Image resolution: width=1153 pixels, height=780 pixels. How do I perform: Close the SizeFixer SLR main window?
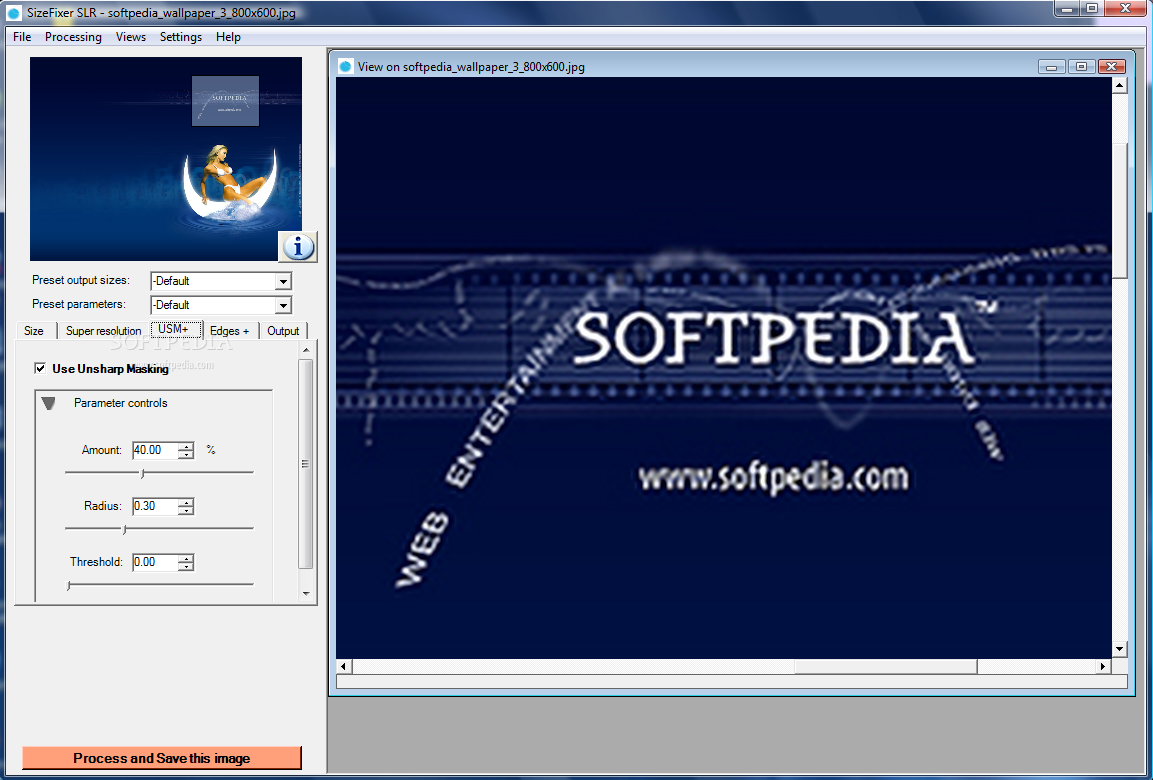tap(1126, 8)
